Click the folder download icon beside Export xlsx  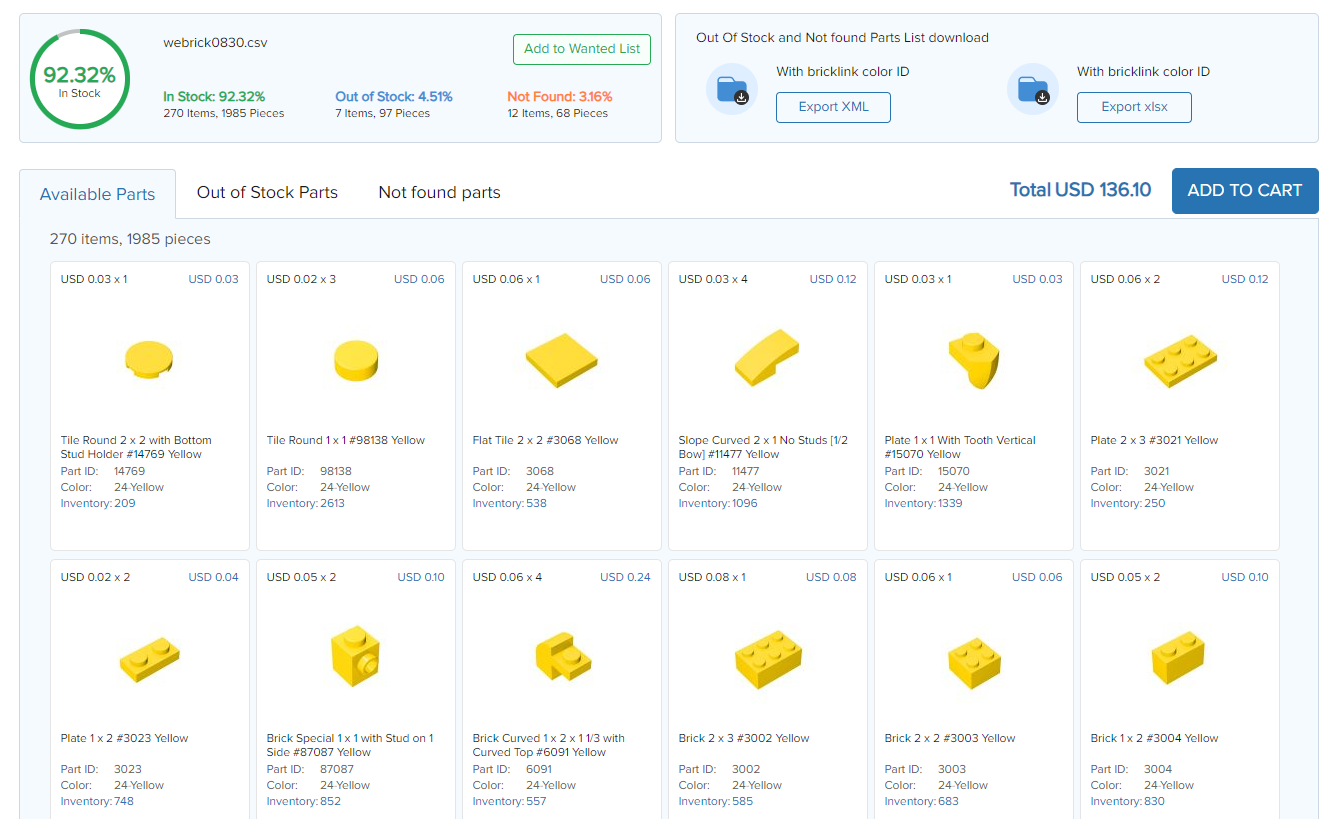coord(1033,89)
